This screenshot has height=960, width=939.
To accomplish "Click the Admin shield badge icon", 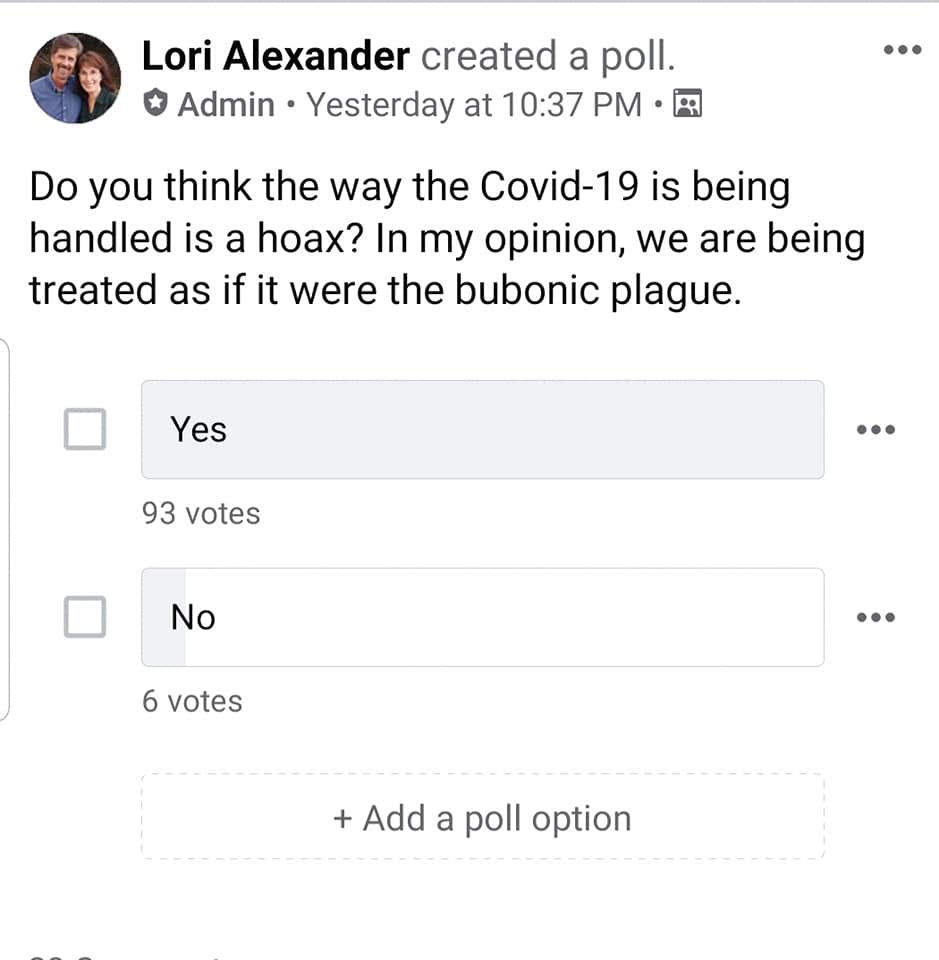I will (x=155, y=103).
